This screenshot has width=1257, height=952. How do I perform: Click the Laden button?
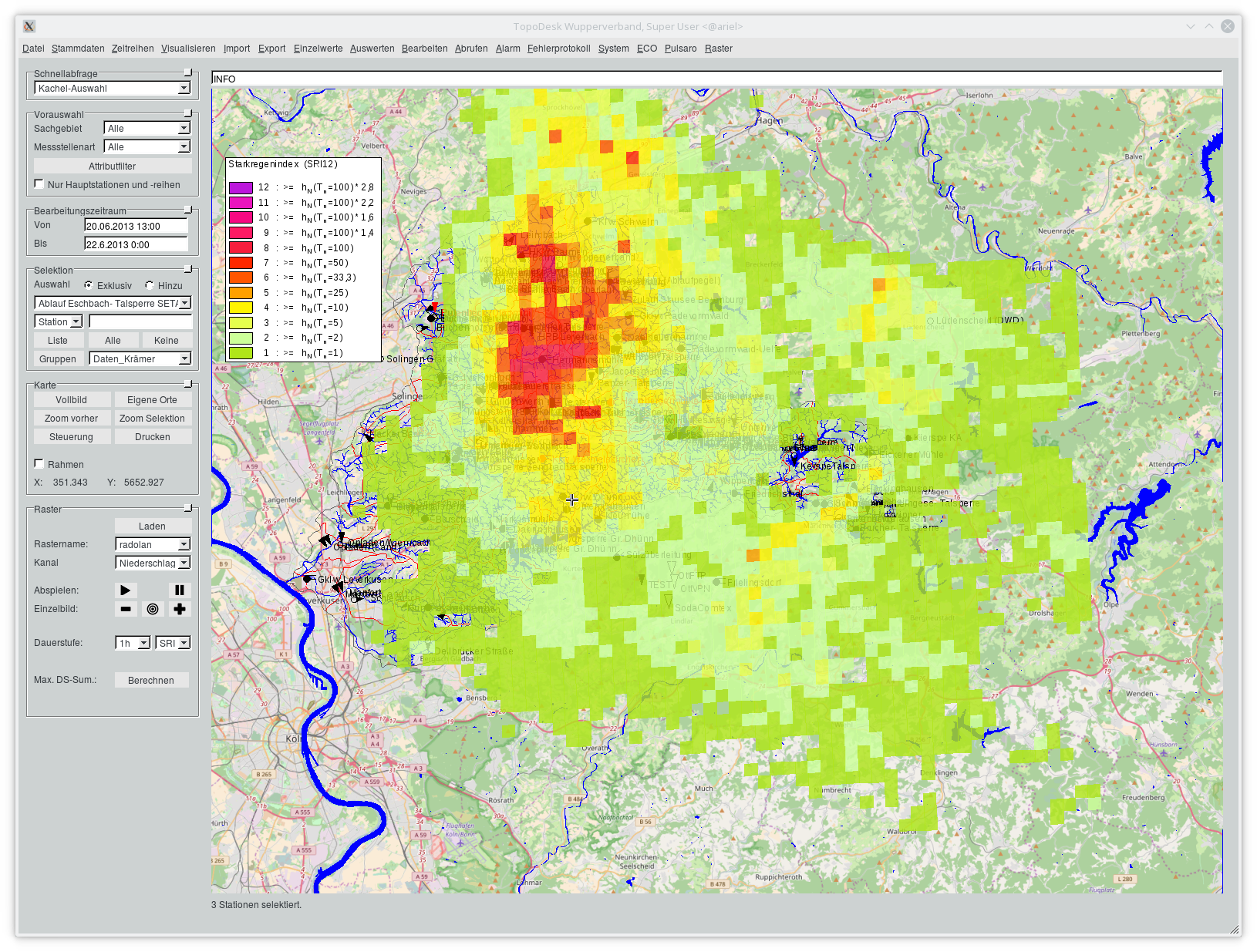pos(152,526)
